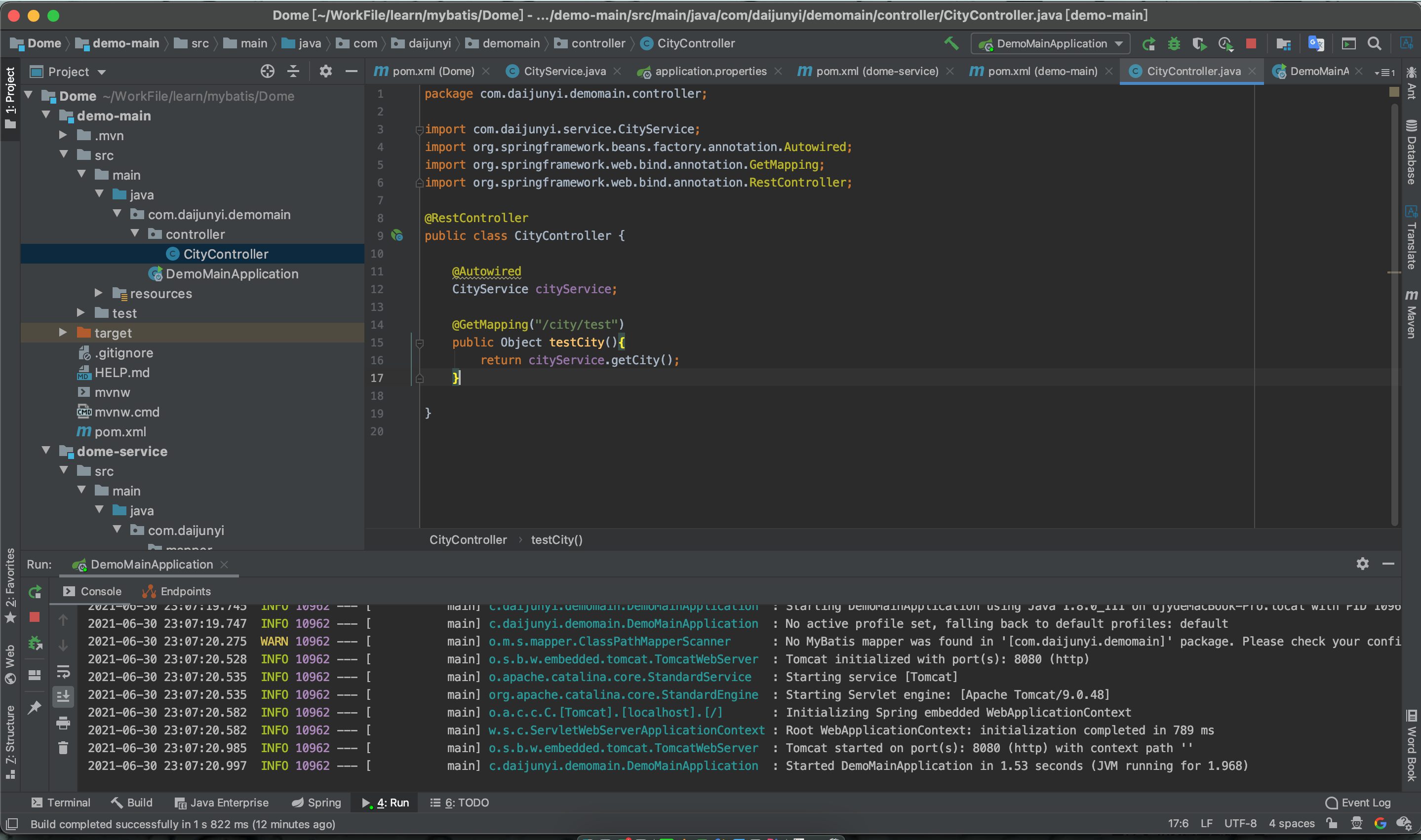Toggle the Web side panel
Image resolution: width=1421 pixels, height=840 pixels.
pyautogui.click(x=10, y=664)
